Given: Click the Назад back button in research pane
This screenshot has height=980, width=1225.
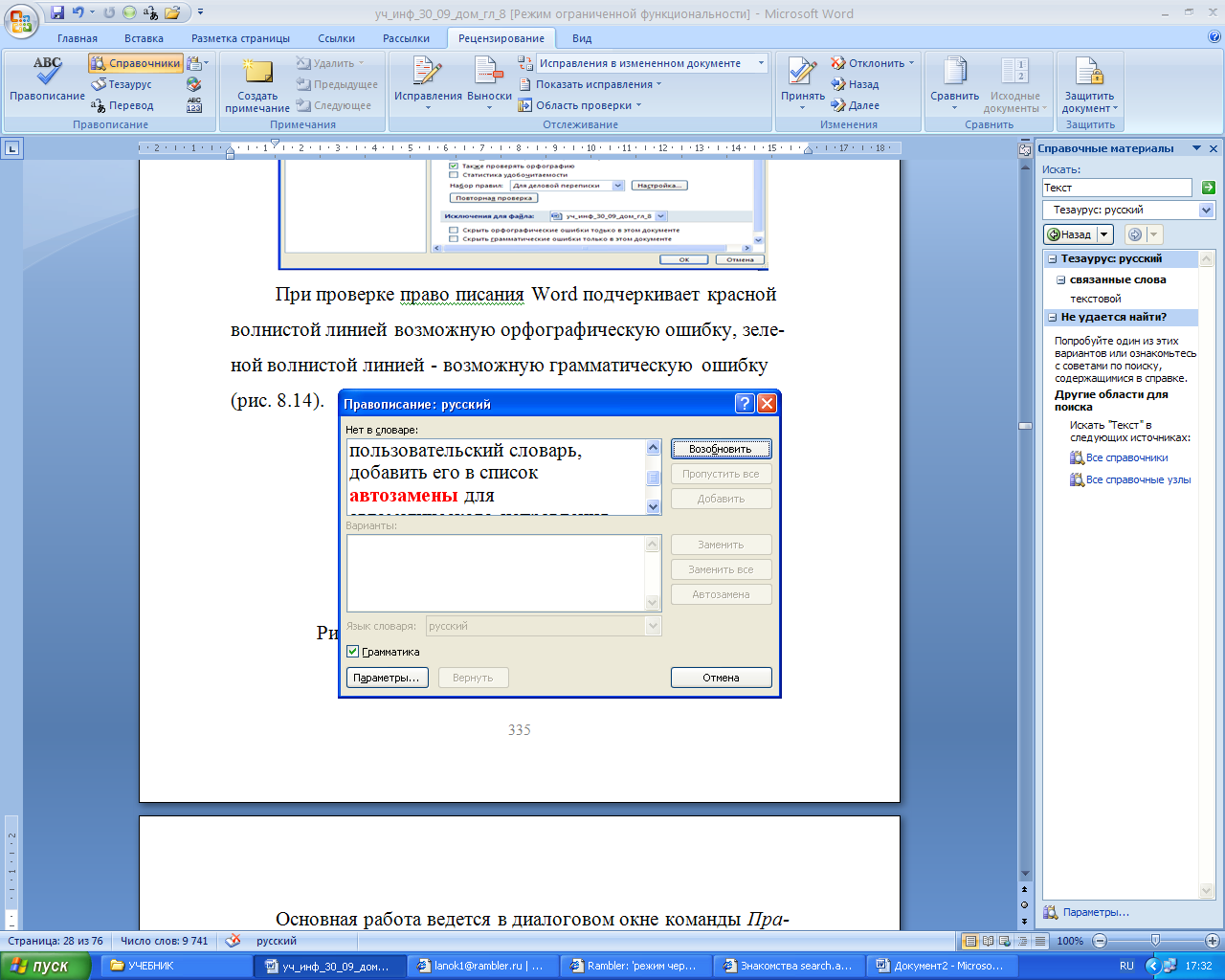Looking at the screenshot, I should coord(1069,234).
